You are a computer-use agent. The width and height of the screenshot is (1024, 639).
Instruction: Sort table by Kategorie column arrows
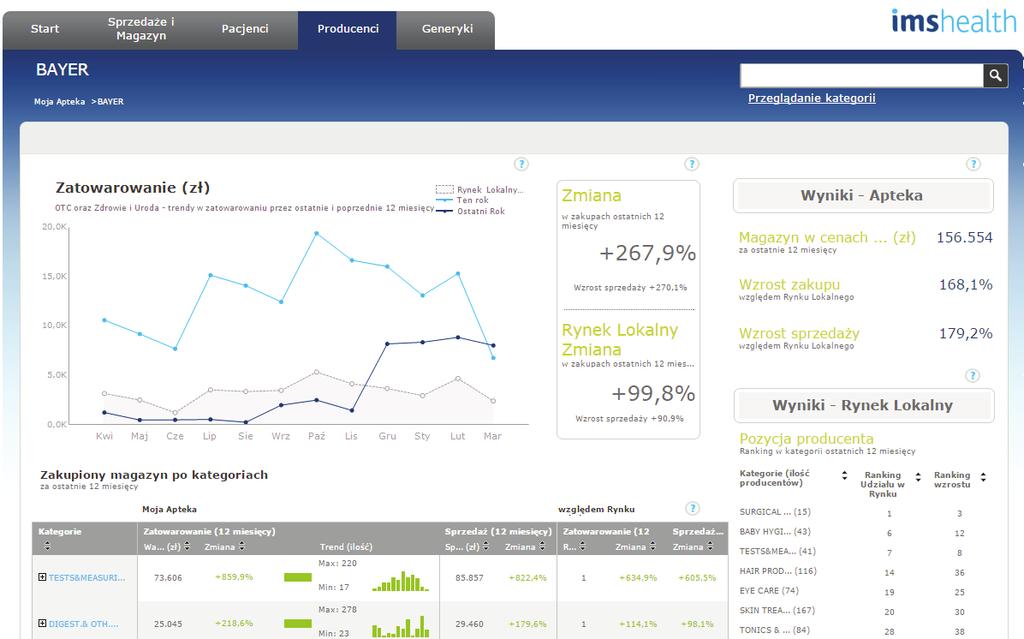click(x=47, y=546)
